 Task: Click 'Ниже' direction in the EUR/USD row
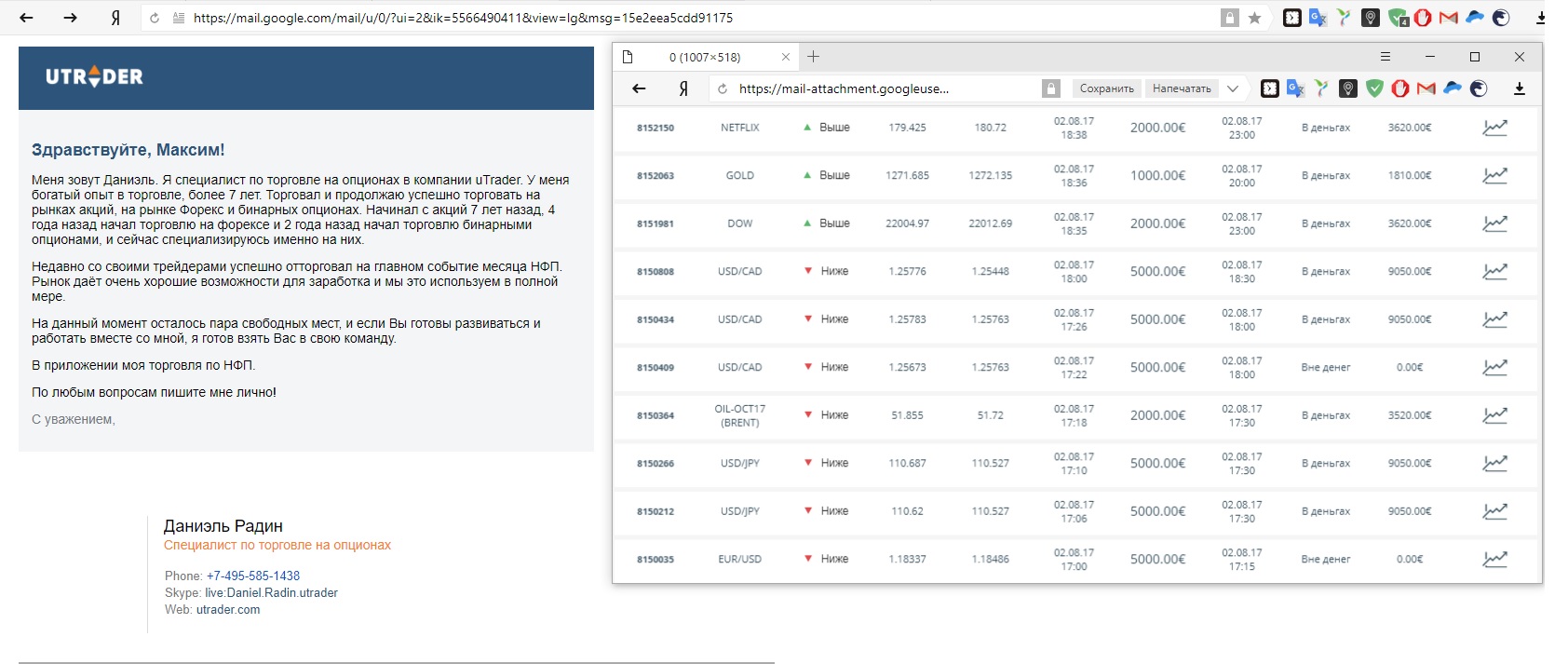click(834, 559)
